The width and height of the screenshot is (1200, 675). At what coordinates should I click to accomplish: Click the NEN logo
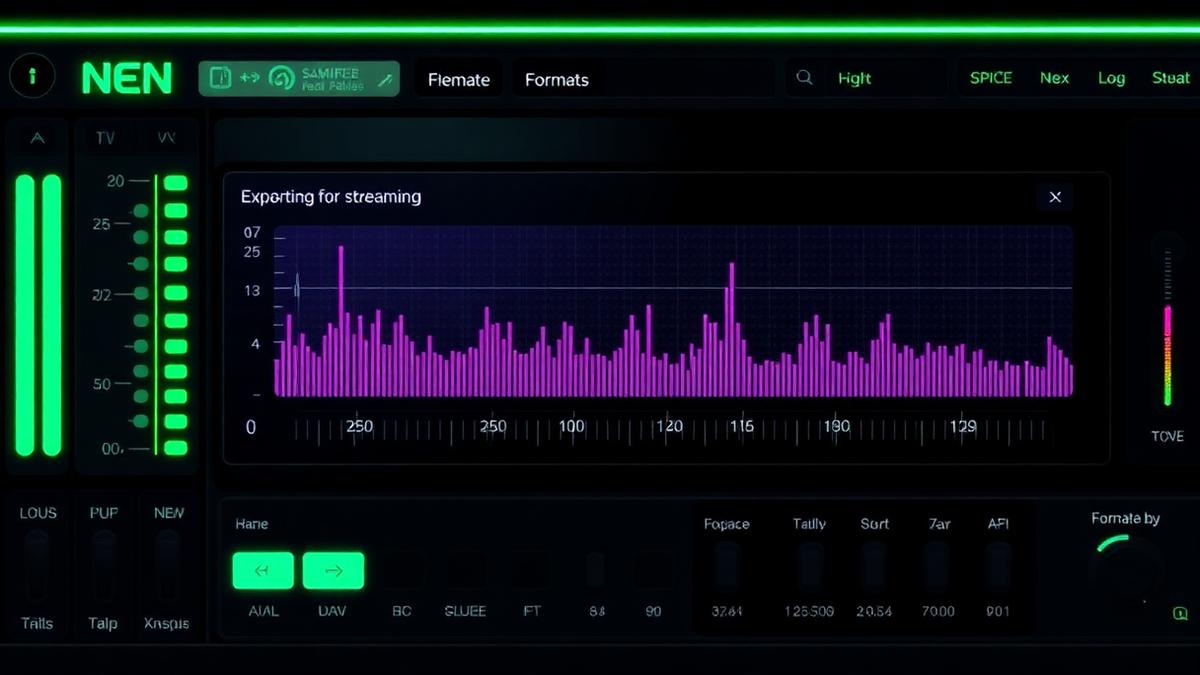pyautogui.click(x=126, y=78)
